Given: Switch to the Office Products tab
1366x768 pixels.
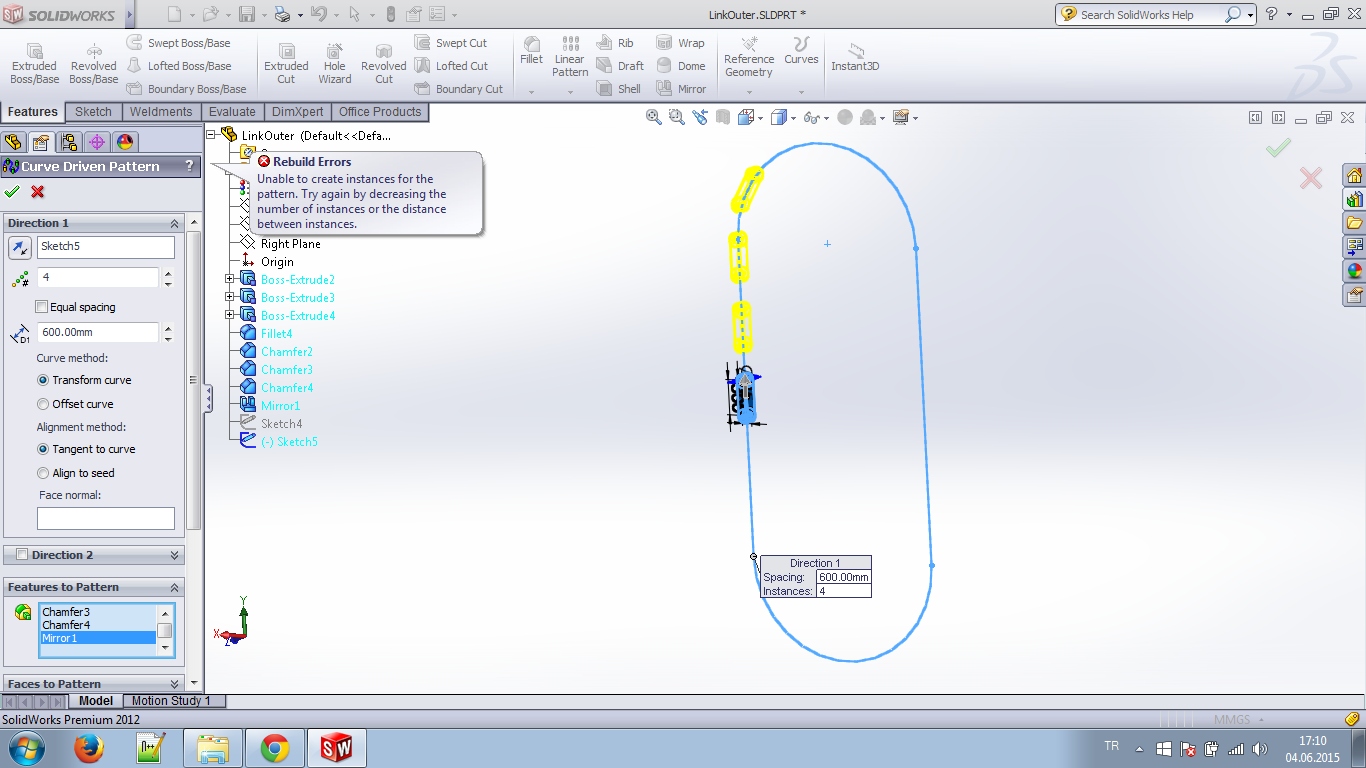Looking at the screenshot, I should point(380,112).
